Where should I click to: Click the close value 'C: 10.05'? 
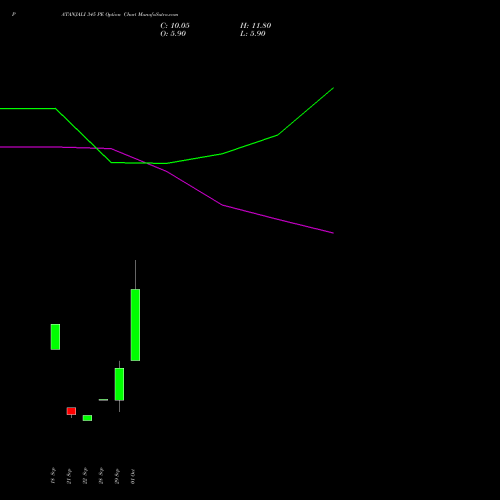click(x=175, y=26)
